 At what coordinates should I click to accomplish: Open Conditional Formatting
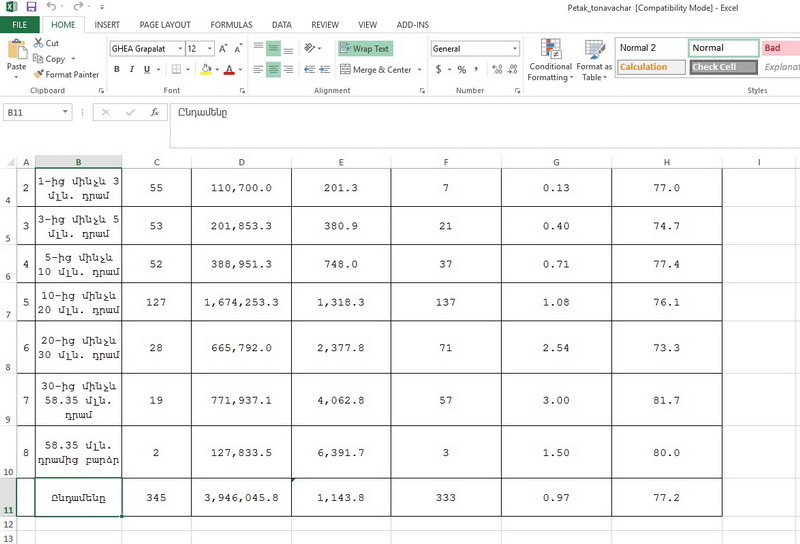click(x=550, y=60)
